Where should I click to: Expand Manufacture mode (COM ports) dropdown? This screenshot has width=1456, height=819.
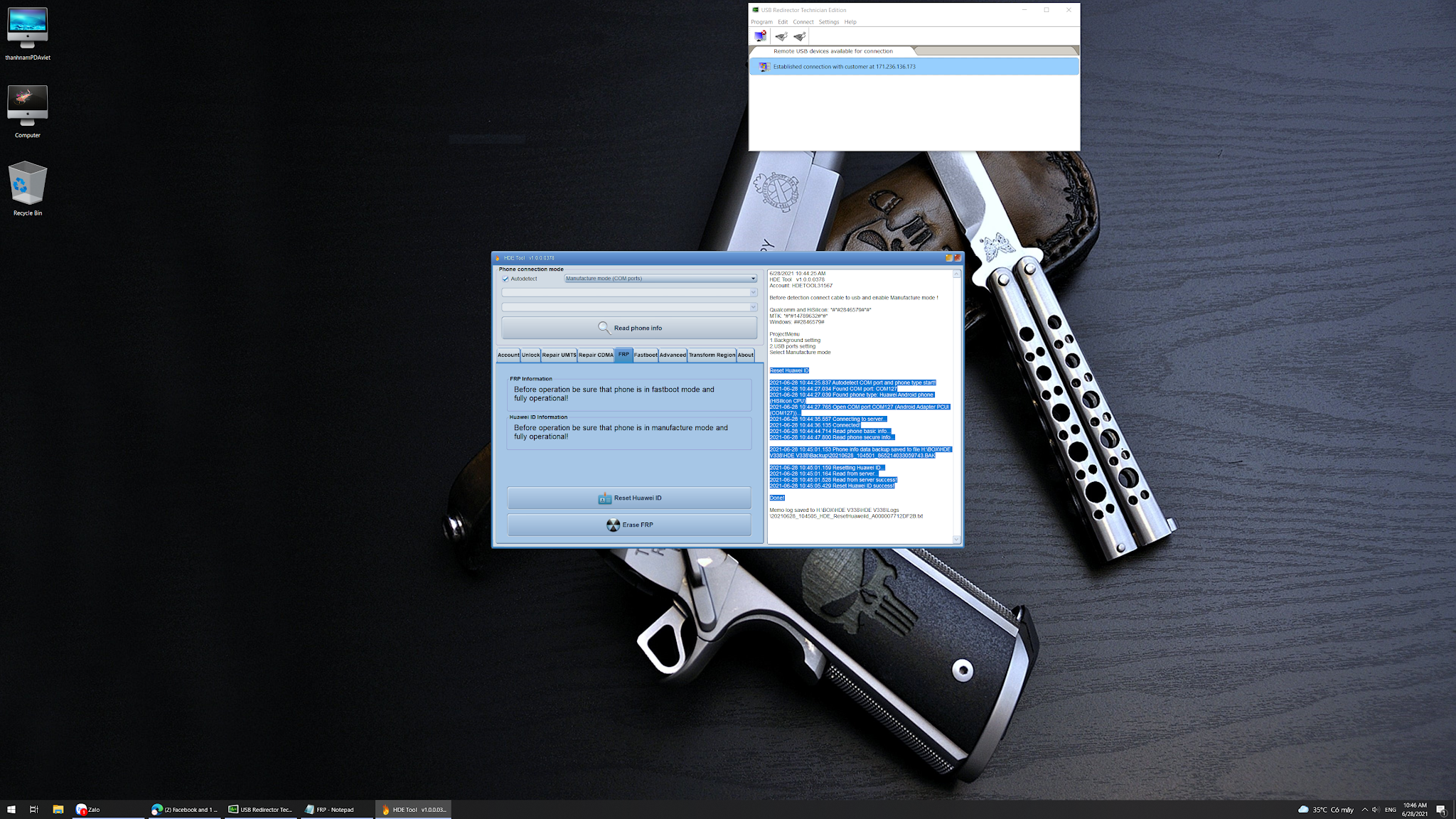[753, 279]
